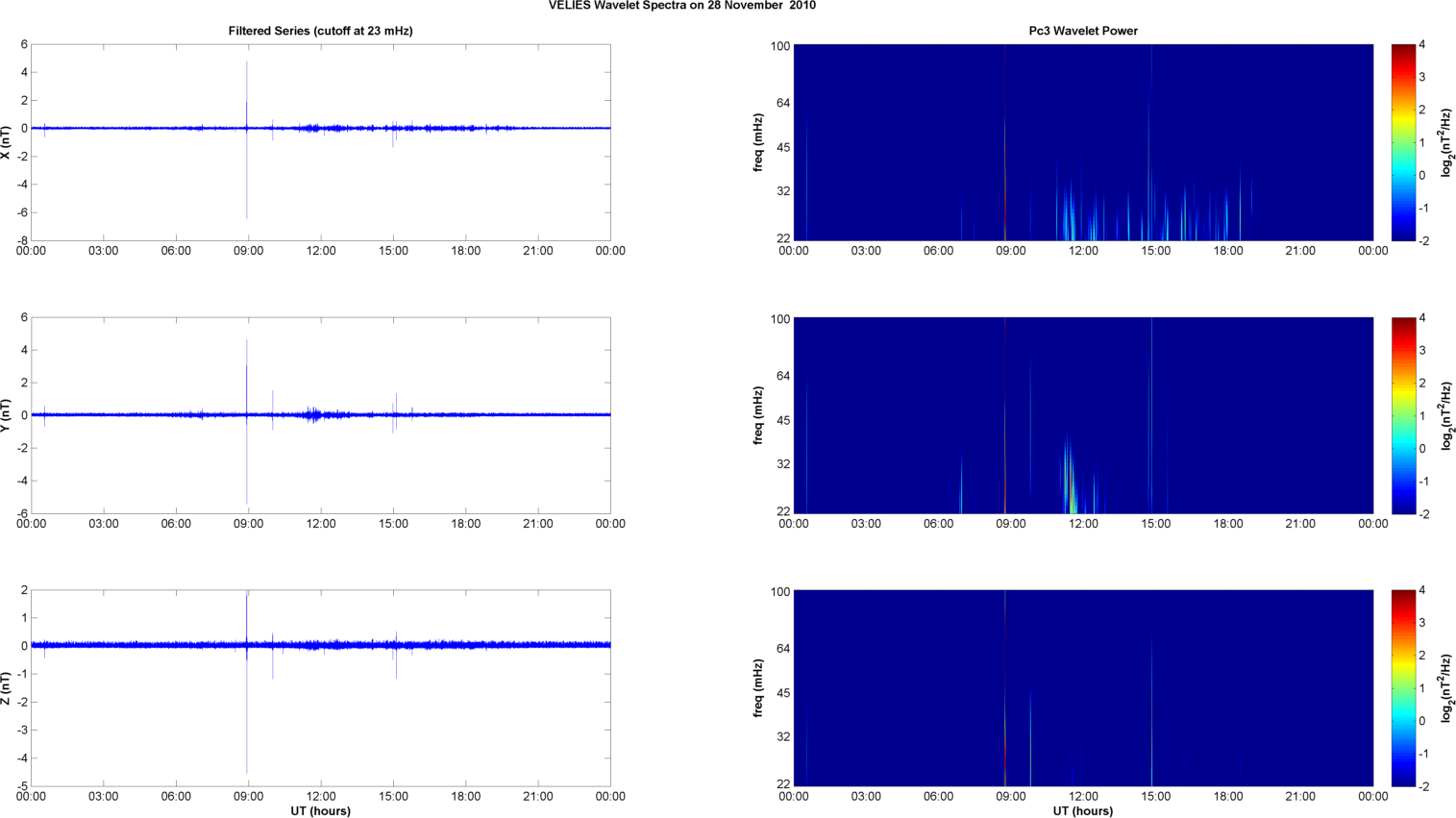Viewport: 1456px width, 818px height.
Task: Click the Y-component wavelet colorbar
Action: click(x=1402, y=415)
